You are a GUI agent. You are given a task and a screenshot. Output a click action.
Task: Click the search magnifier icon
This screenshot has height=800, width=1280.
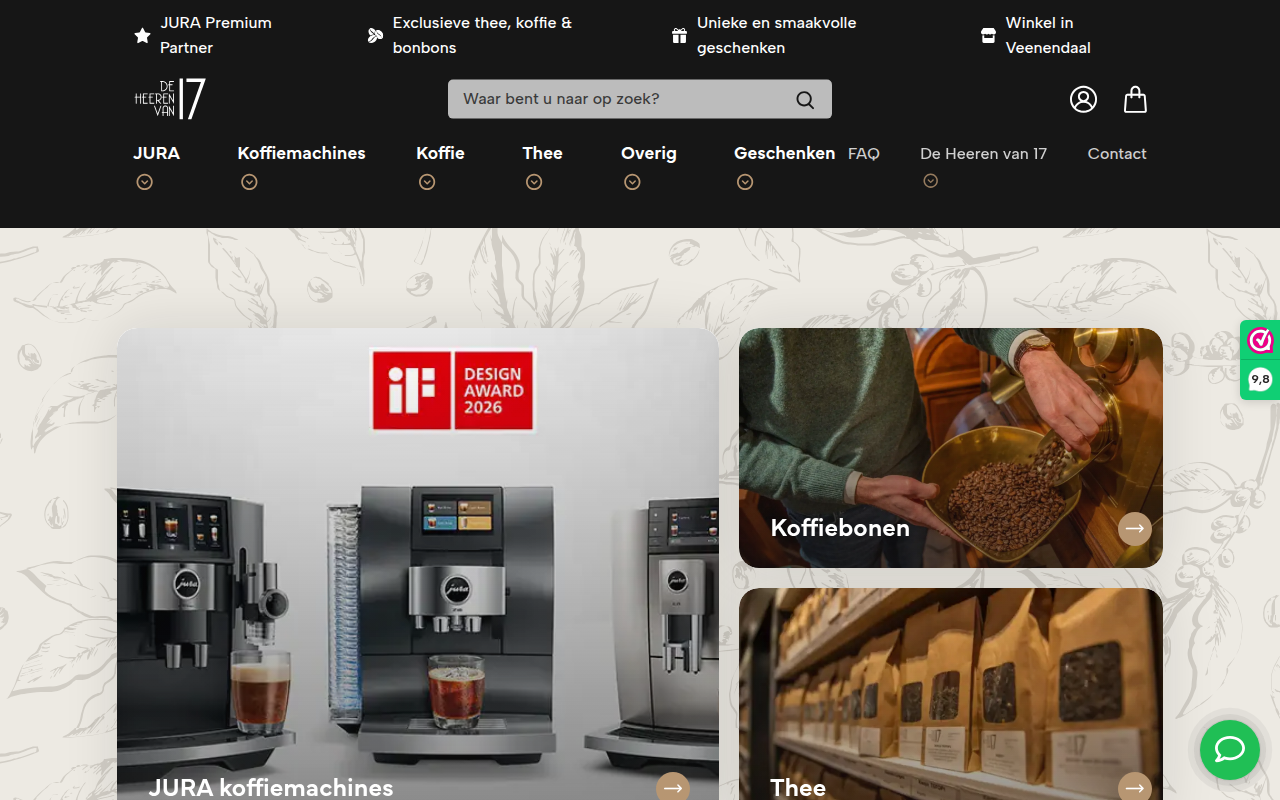point(805,99)
